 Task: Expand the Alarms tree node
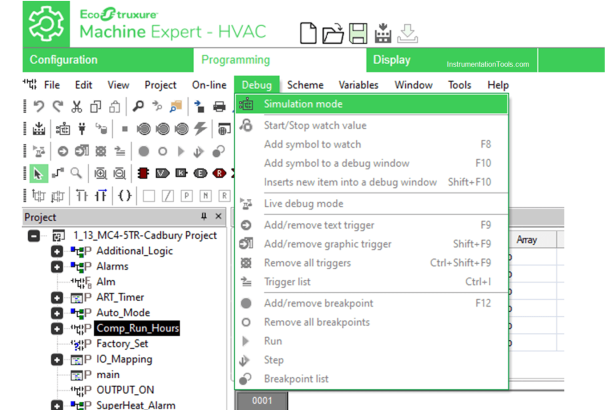pyautogui.click(x=57, y=267)
